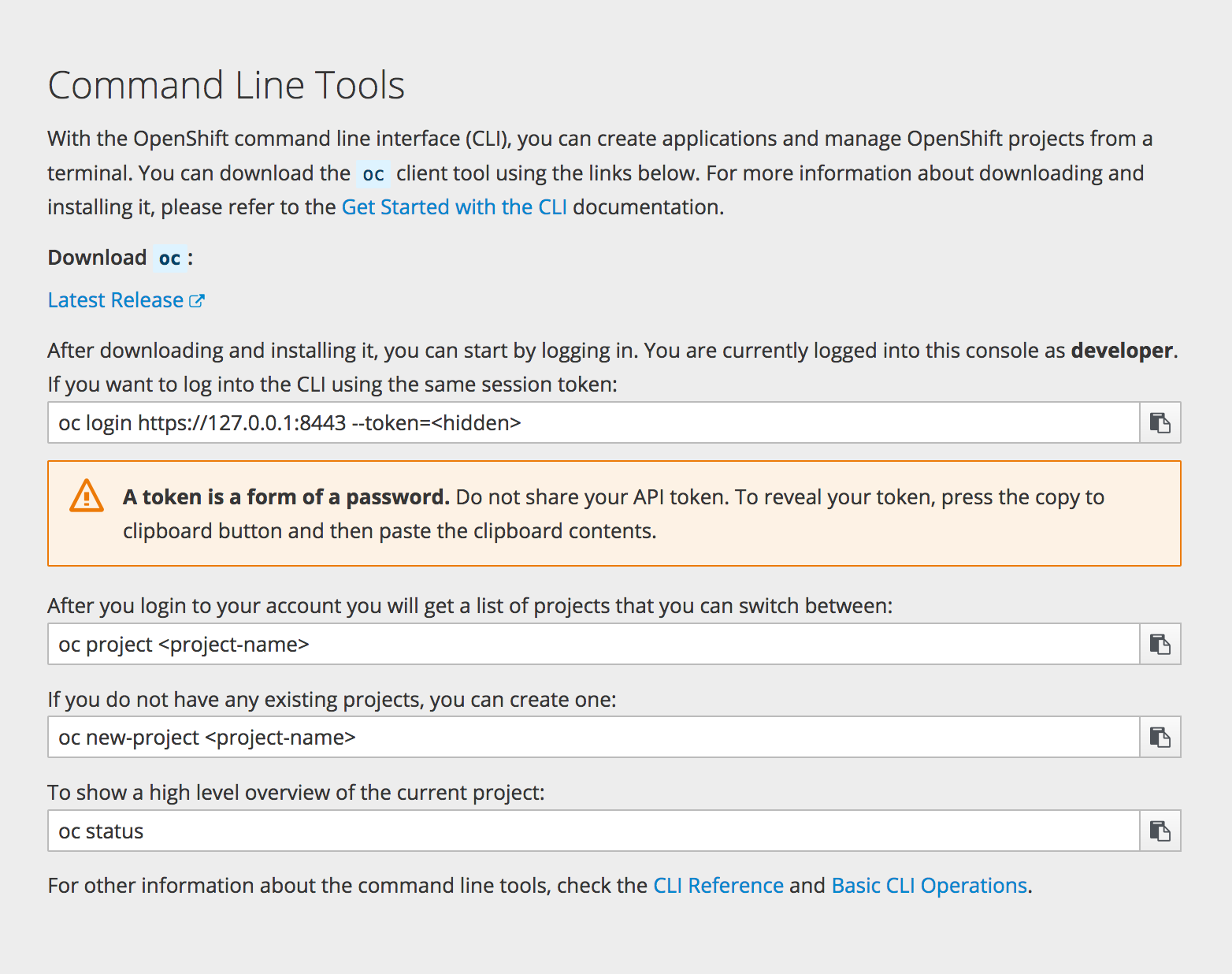
Task: Copy the oc status command to clipboard
Action: [1160, 831]
